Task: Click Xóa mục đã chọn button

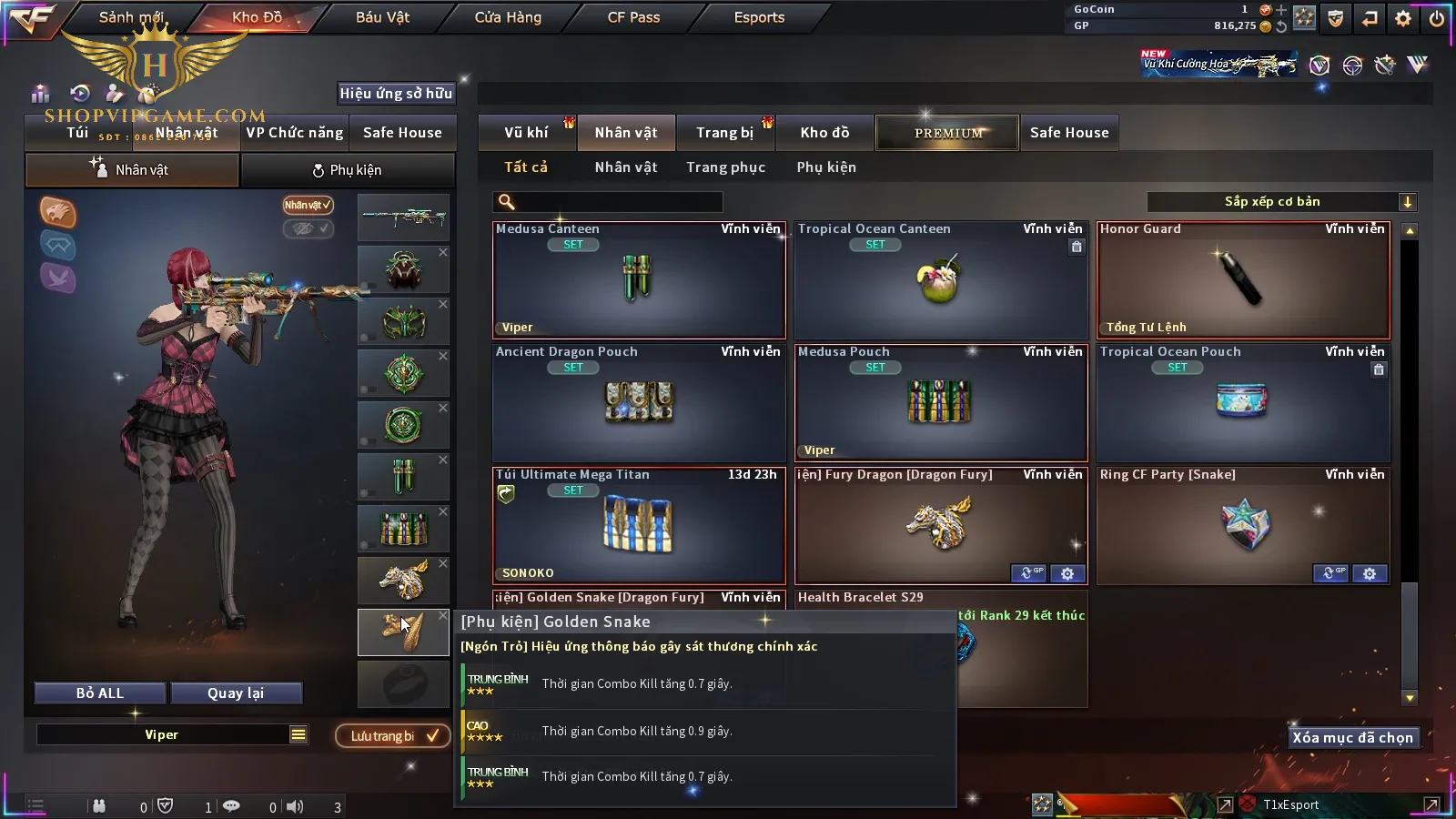Action: click(x=1352, y=738)
